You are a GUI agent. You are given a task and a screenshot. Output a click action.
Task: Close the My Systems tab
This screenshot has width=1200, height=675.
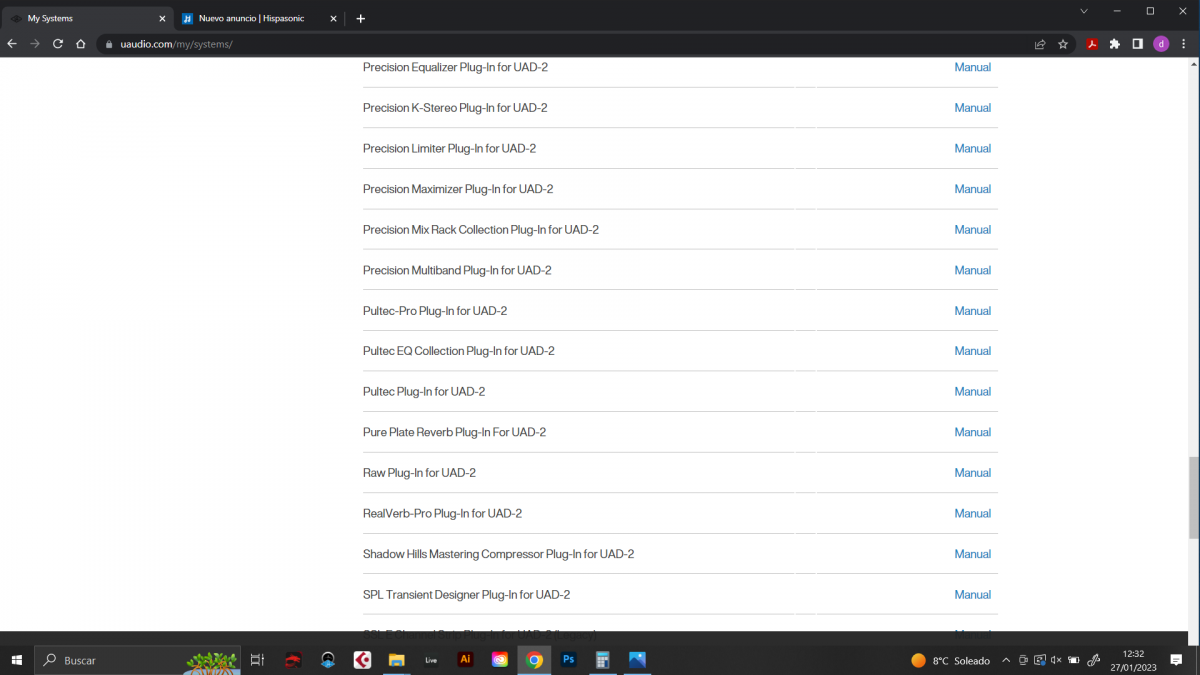162,18
